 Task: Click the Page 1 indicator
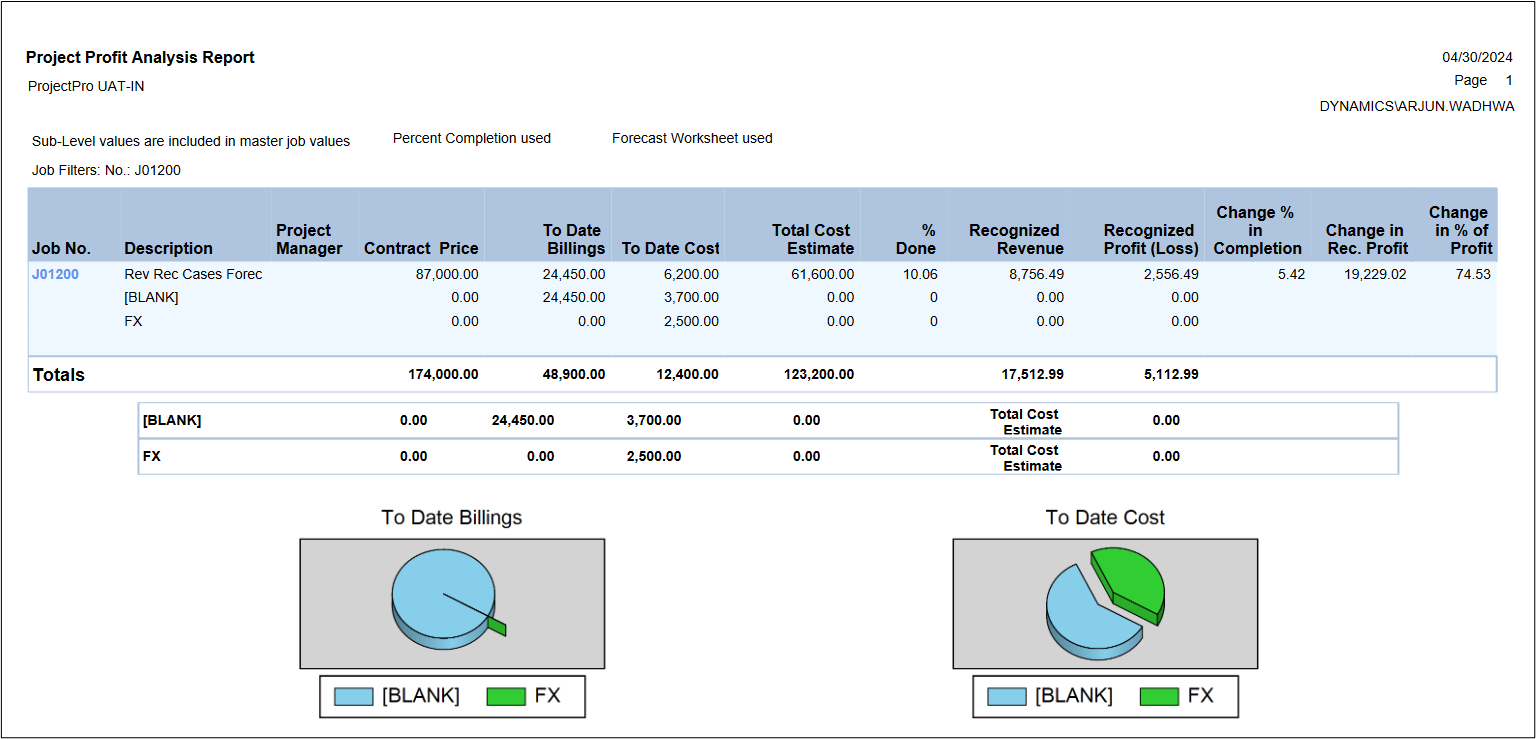1484,81
